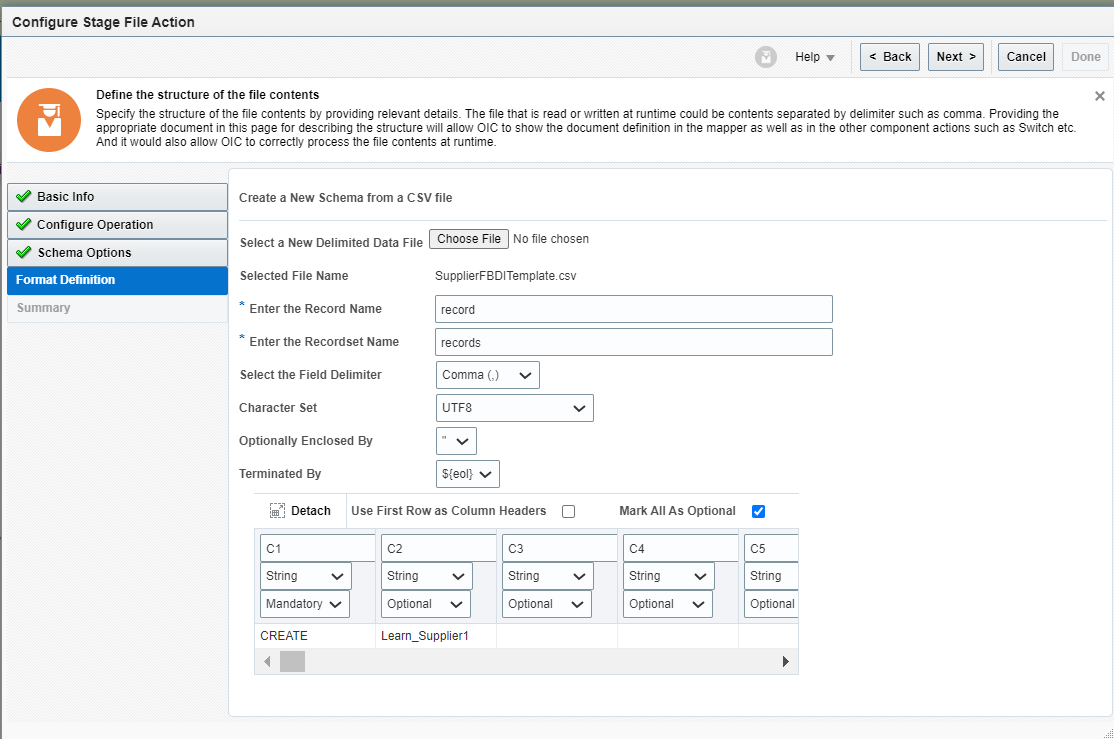The height and width of the screenshot is (739, 1114).
Task: Expand the Help menu
Action: (814, 57)
